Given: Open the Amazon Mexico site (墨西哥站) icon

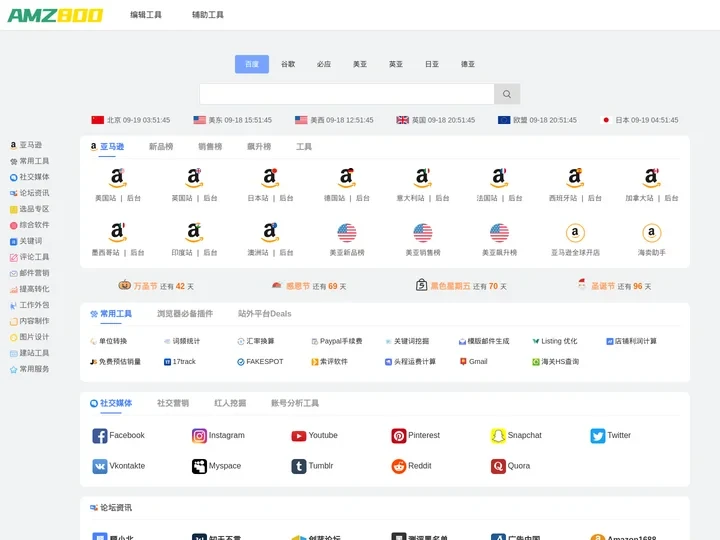Looking at the screenshot, I should point(118,232).
